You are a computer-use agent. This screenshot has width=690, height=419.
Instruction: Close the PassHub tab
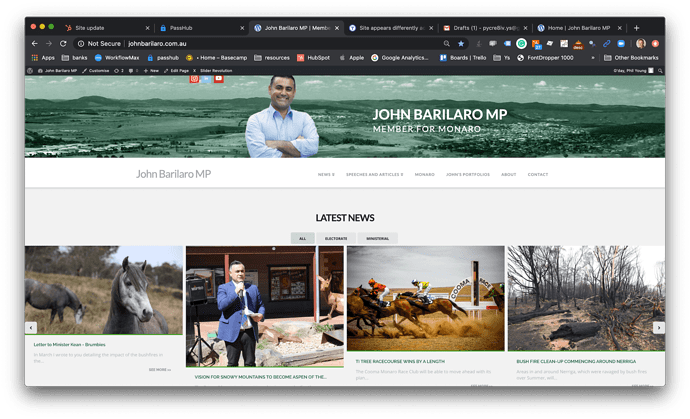[x=242, y=28]
